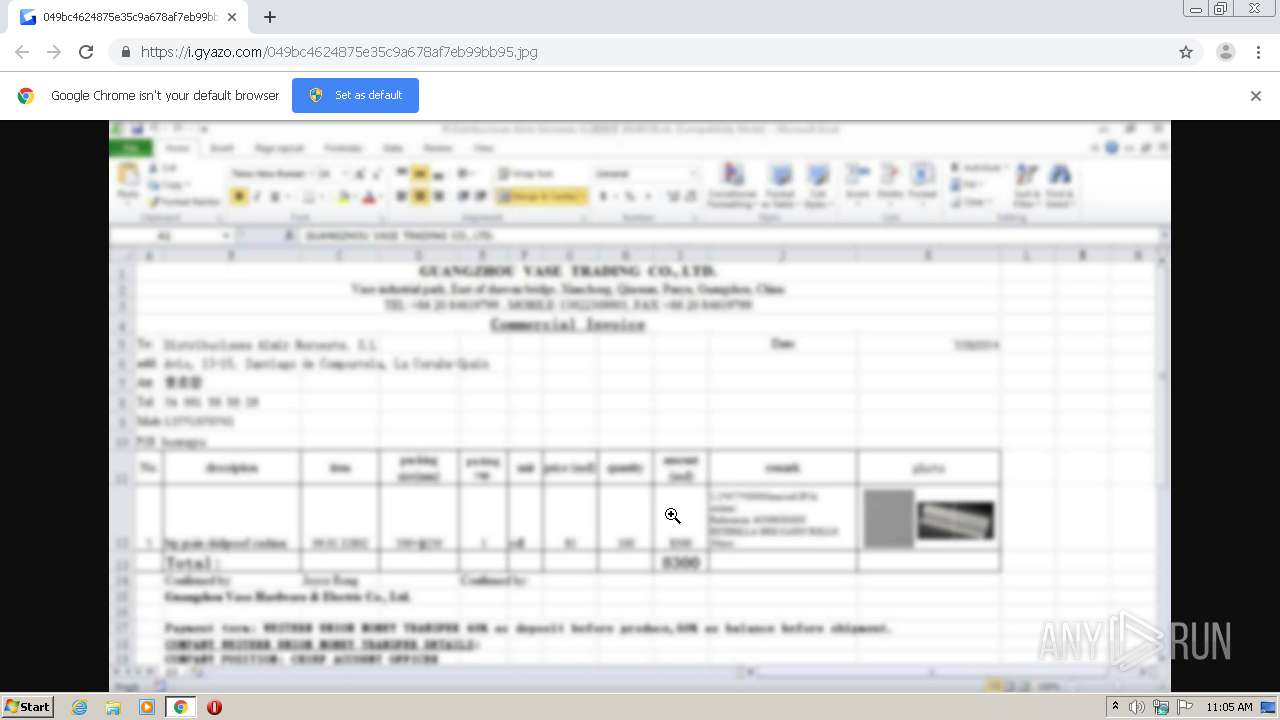Open Windows Media Player from the taskbar
The height and width of the screenshot is (720, 1280).
tap(147, 707)
